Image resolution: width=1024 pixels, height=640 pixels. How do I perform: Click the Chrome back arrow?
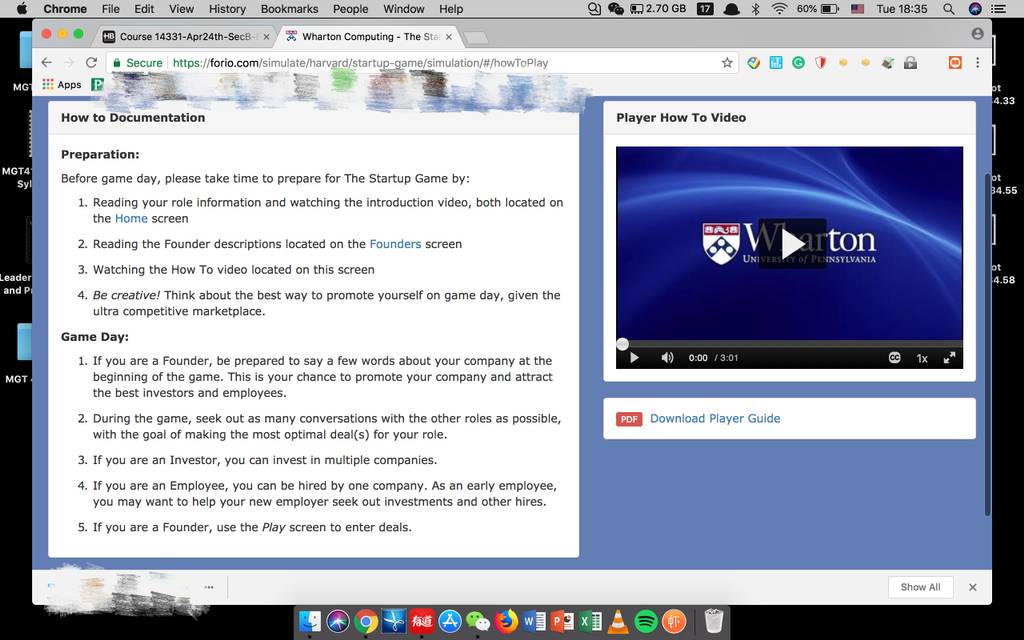point(46,63)
